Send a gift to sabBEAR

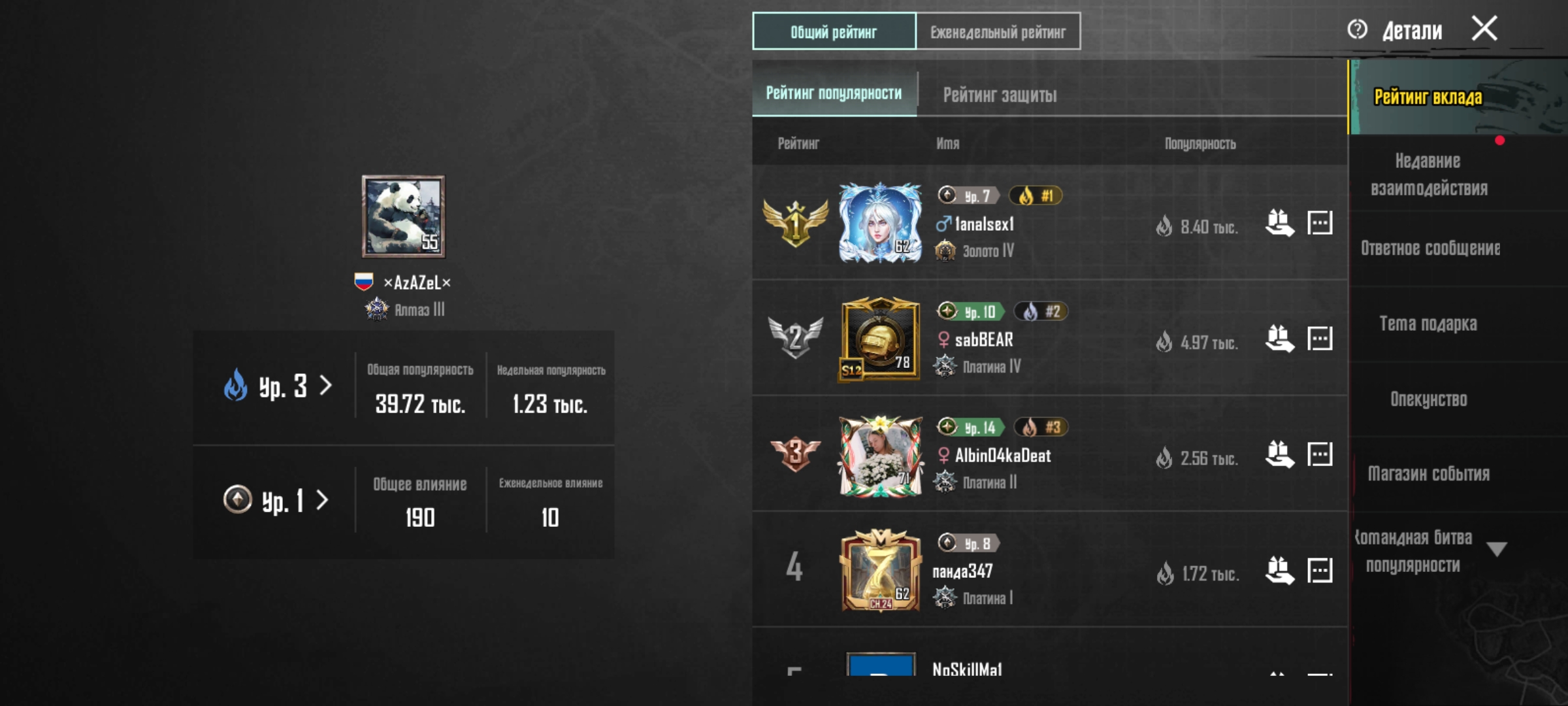point(1279,339)
